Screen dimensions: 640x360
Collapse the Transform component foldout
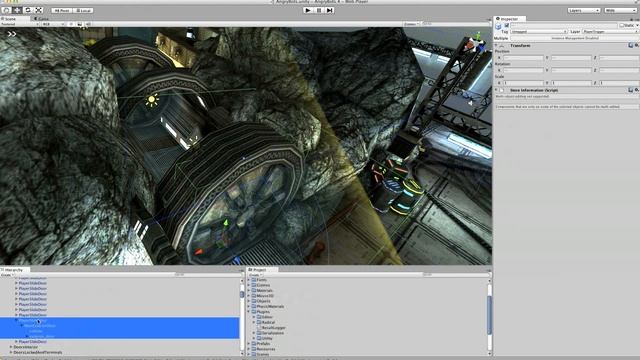click(x=497, y=45)
